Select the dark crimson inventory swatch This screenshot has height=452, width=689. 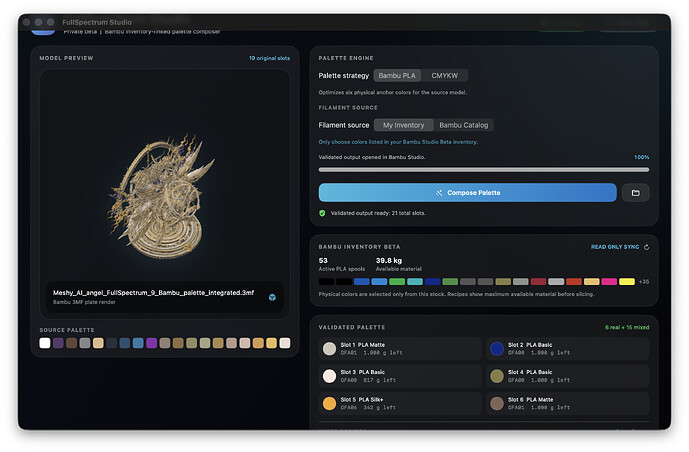(538, 282)
